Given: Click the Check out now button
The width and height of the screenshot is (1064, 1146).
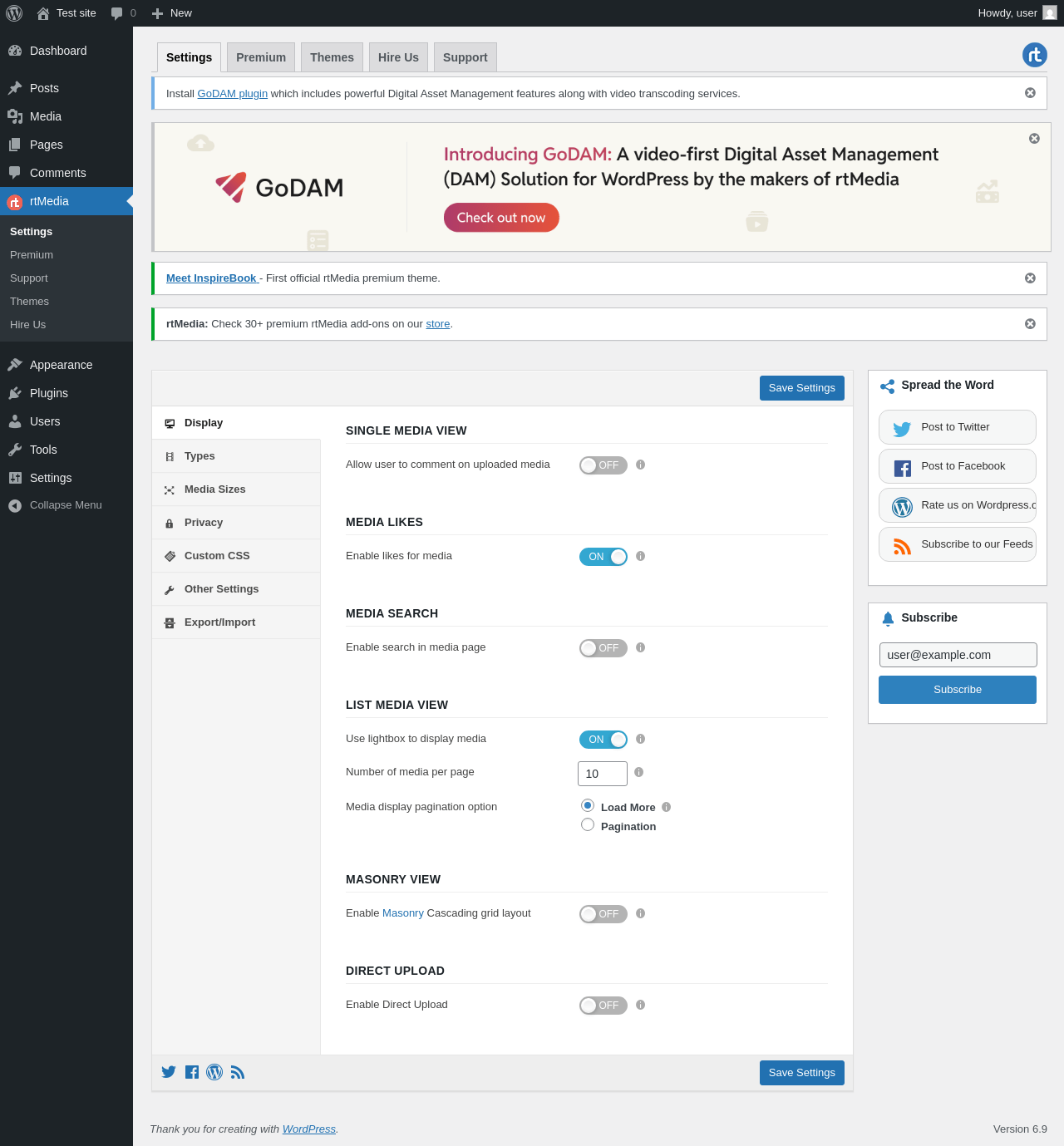Looking at the screenshot, I should (501, 218).
